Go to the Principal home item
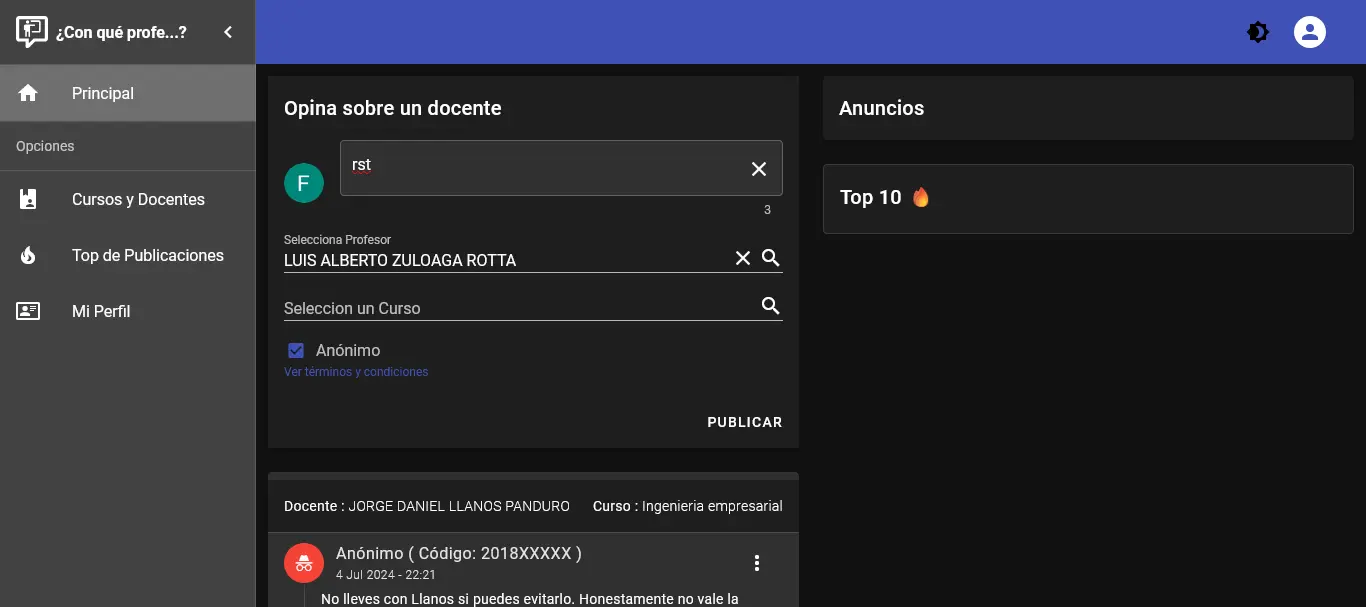1366x607 pixels. coord(128,93)
